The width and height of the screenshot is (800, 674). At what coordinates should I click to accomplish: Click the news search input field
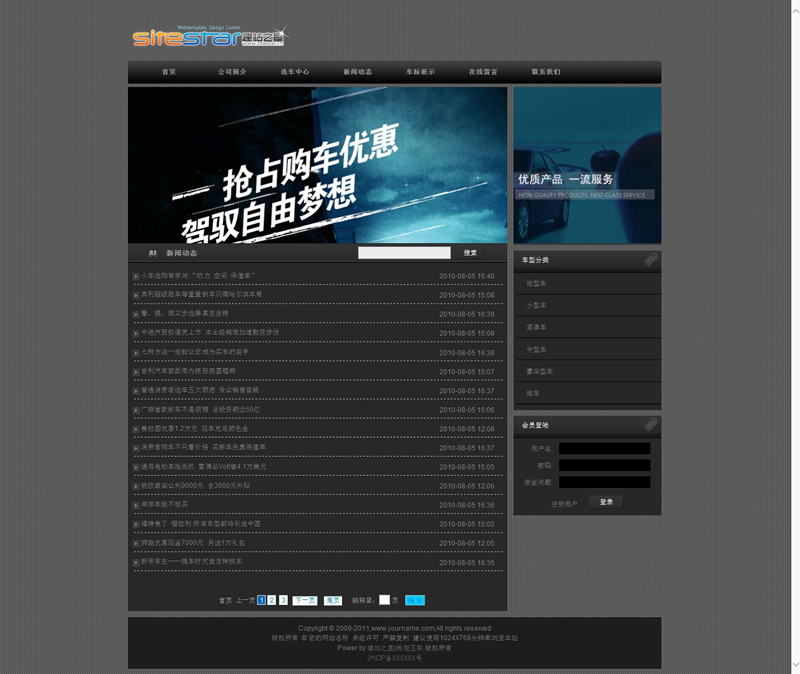(404, 253)
